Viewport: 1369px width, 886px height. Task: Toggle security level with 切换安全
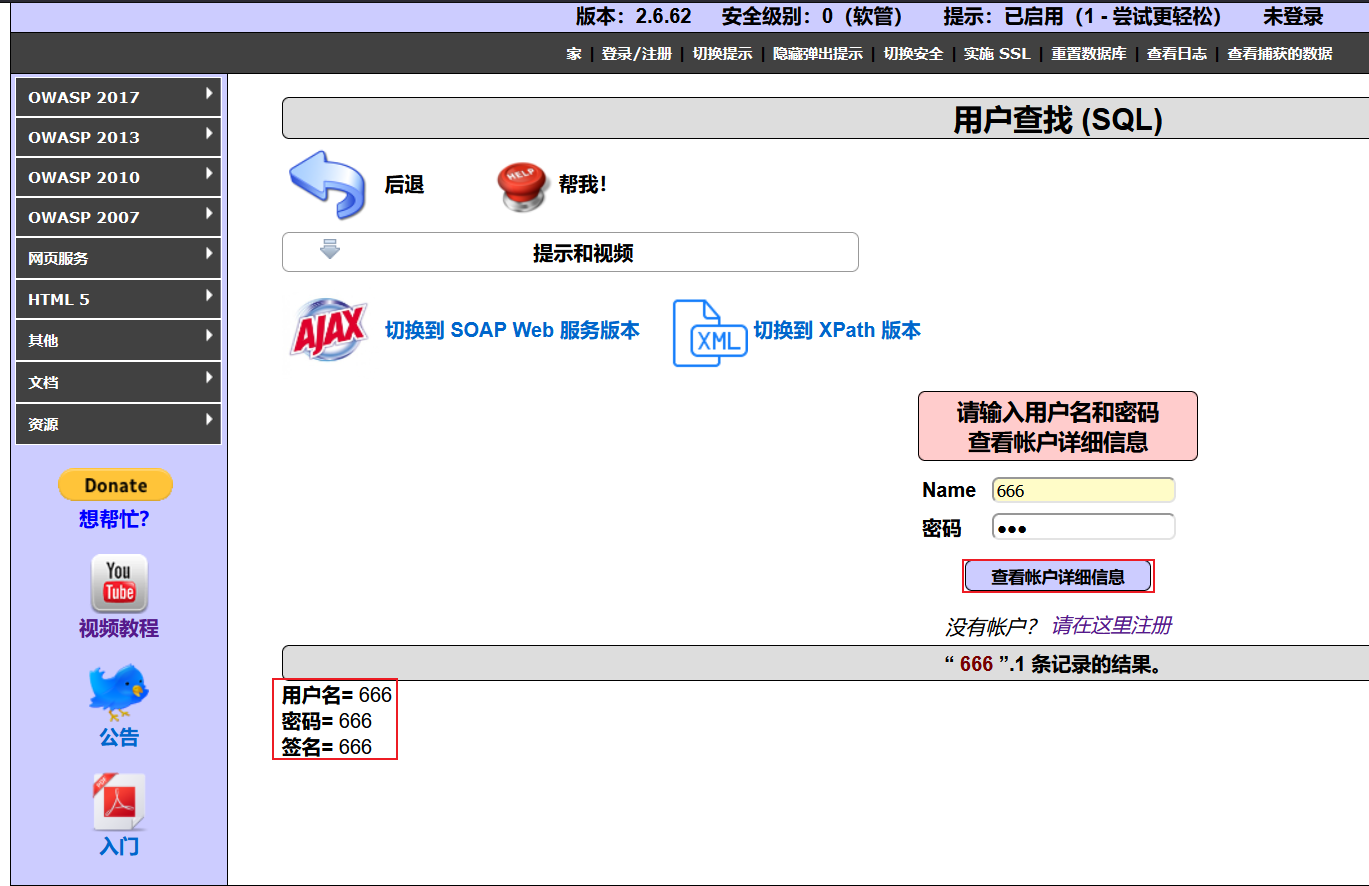coord(913,54)
